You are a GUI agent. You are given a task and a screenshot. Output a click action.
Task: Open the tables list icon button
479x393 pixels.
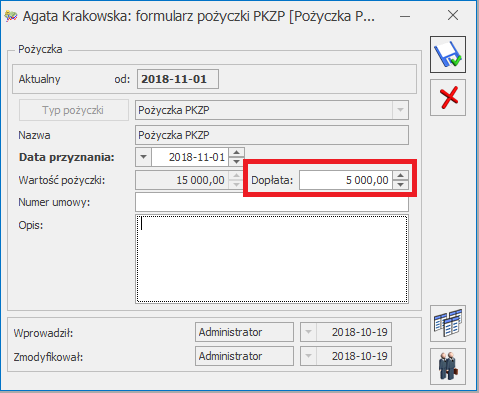click(x=448, y=323)
